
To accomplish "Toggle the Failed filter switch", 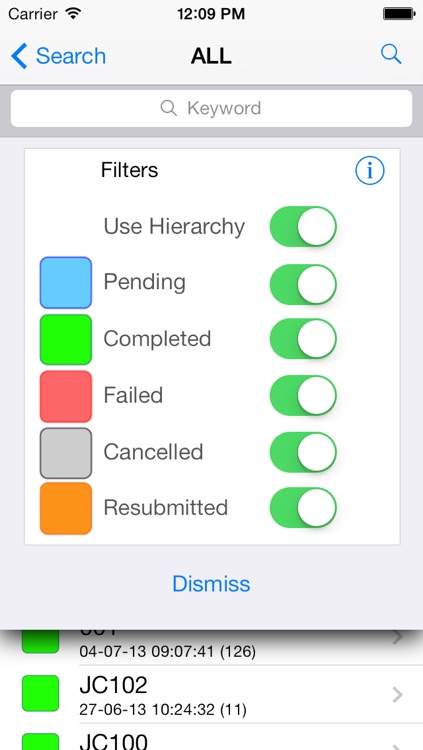I will tap(303, 395).
